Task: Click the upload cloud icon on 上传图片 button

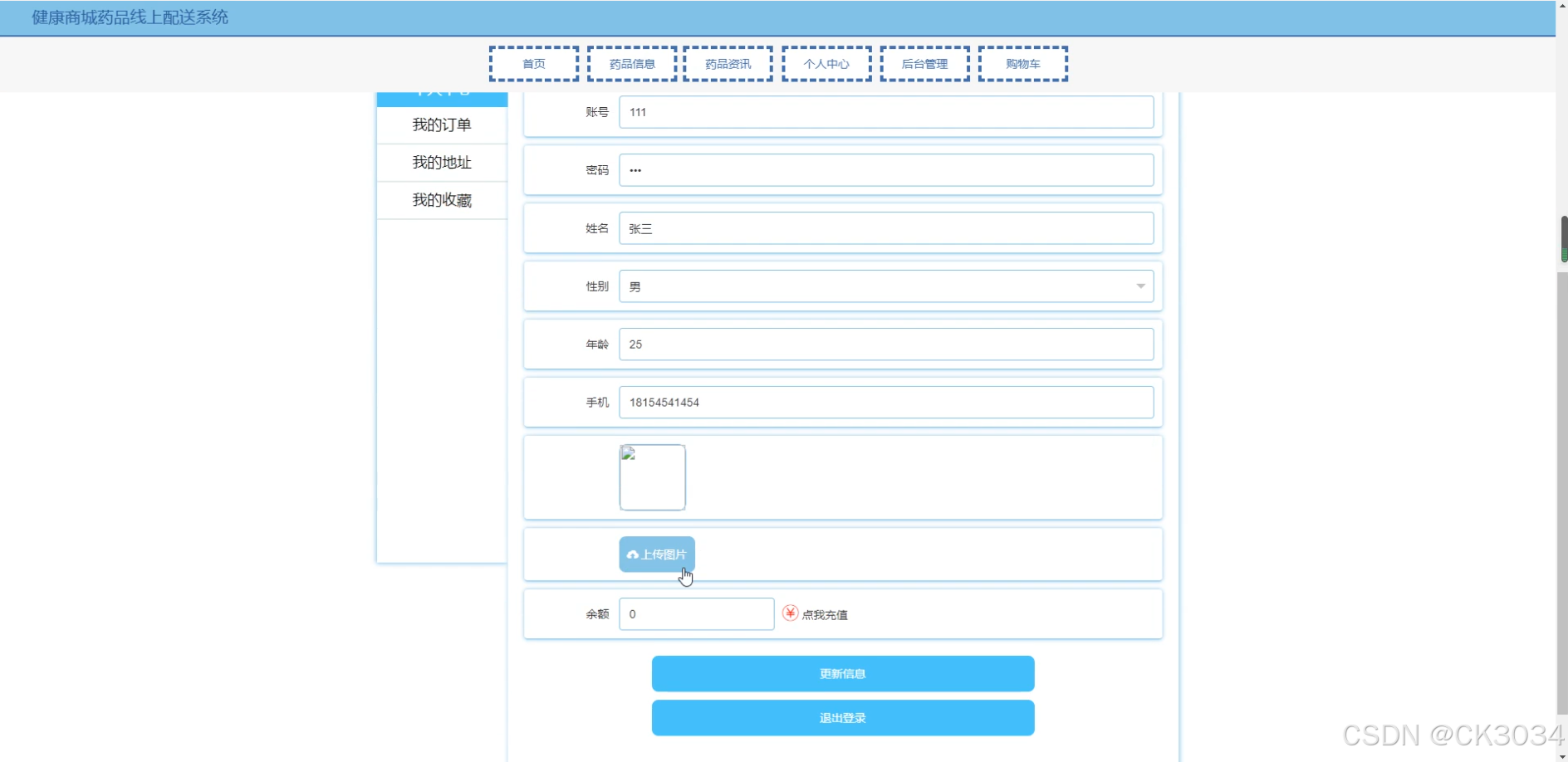Action: (x=634, y=554)
